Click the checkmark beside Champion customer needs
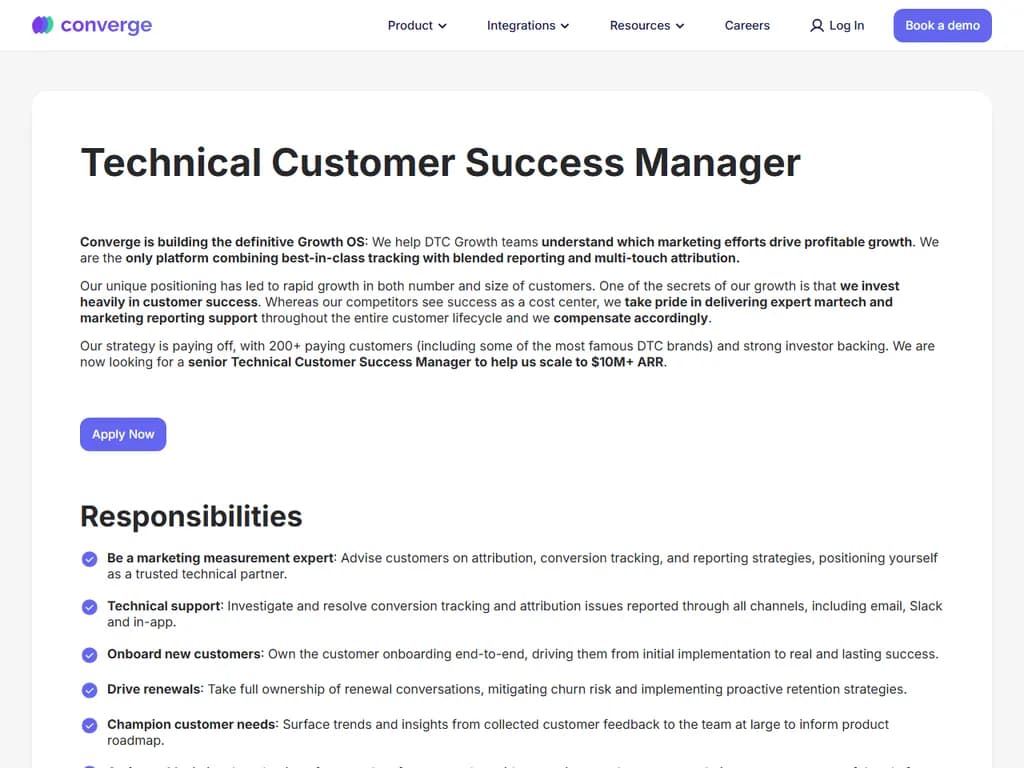Image resolution: width=1024 pixels, height=768 pixels. click(x=89, y=725)
